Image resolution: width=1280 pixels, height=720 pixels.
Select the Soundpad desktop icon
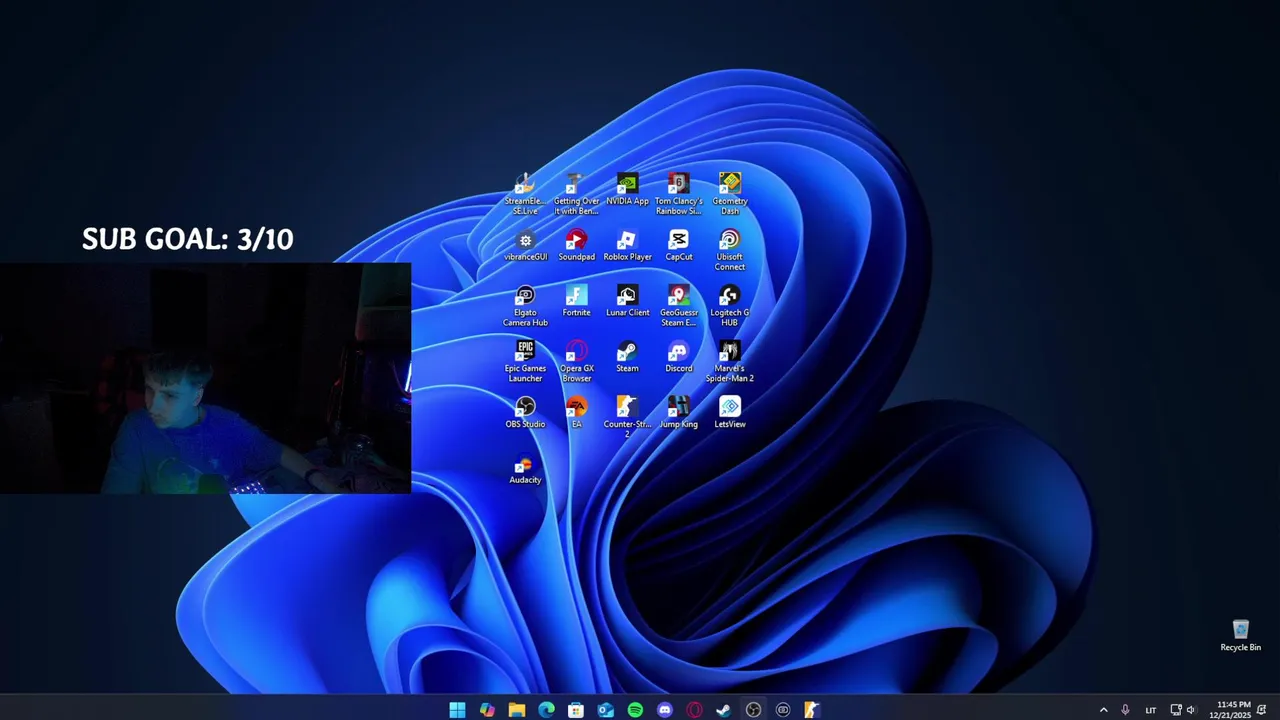576,246
